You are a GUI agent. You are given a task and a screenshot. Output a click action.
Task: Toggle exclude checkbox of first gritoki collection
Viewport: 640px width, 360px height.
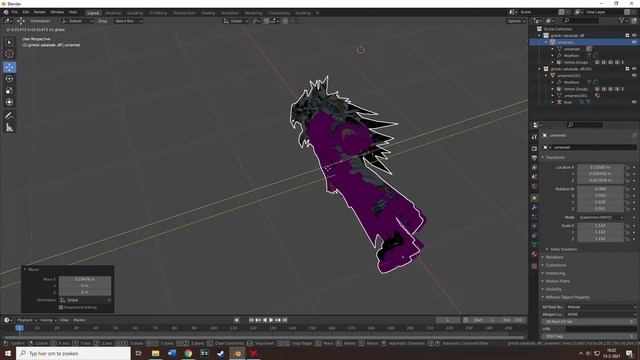(627, 36)
